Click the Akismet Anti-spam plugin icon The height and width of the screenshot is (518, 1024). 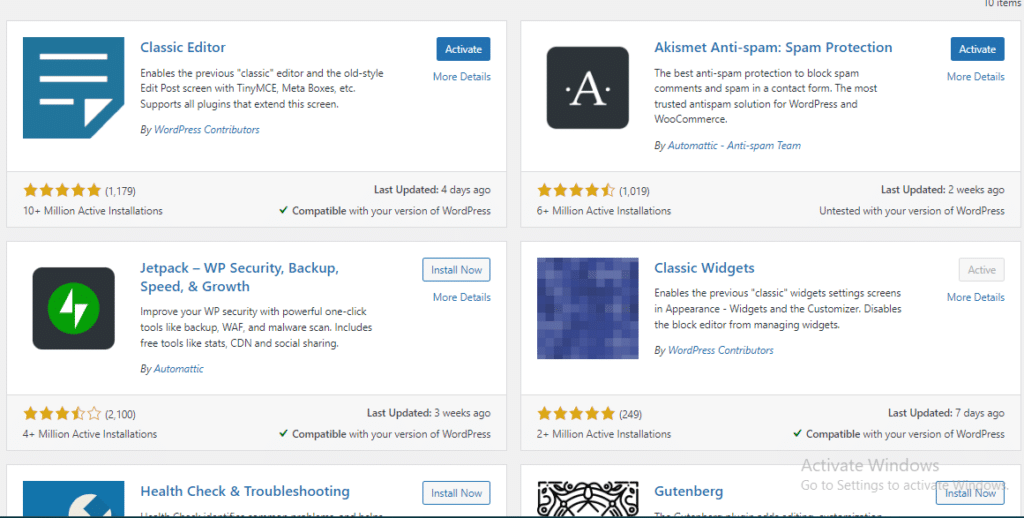point(587,87)
